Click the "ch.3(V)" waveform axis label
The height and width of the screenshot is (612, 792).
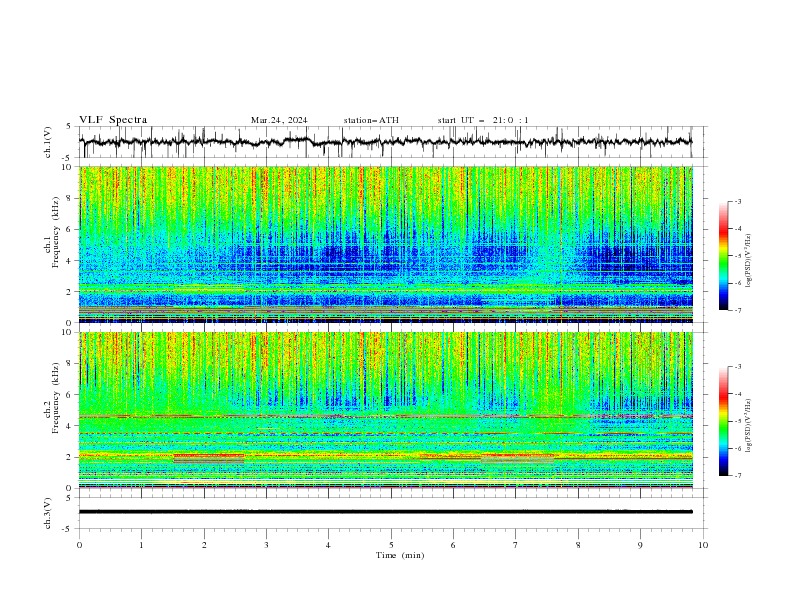click(48, 513)
